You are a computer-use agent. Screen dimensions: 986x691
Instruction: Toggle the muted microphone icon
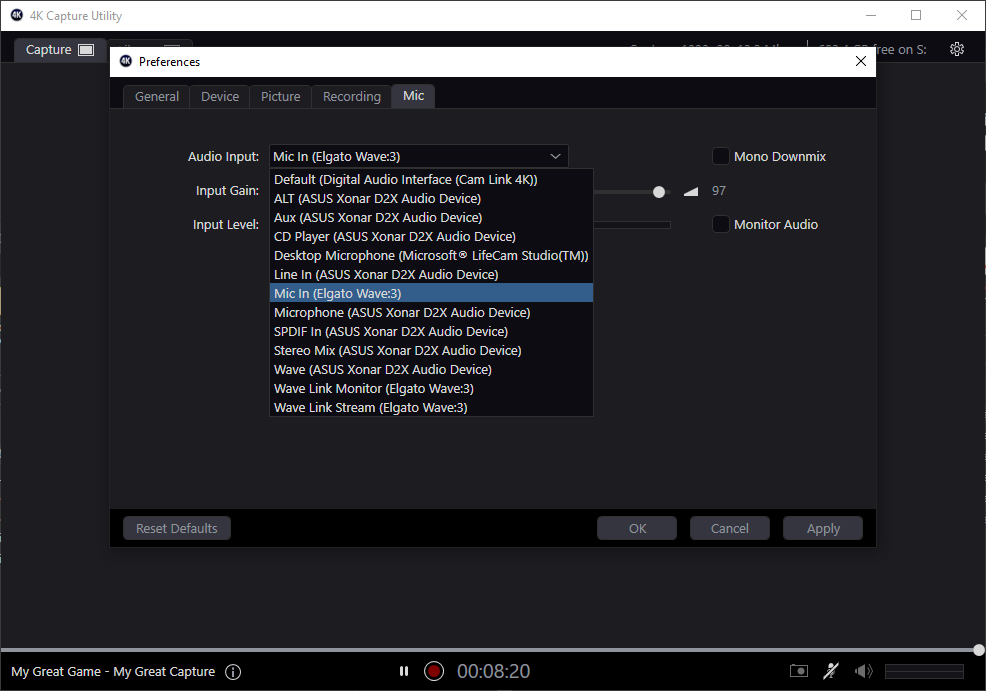point(831,671)
